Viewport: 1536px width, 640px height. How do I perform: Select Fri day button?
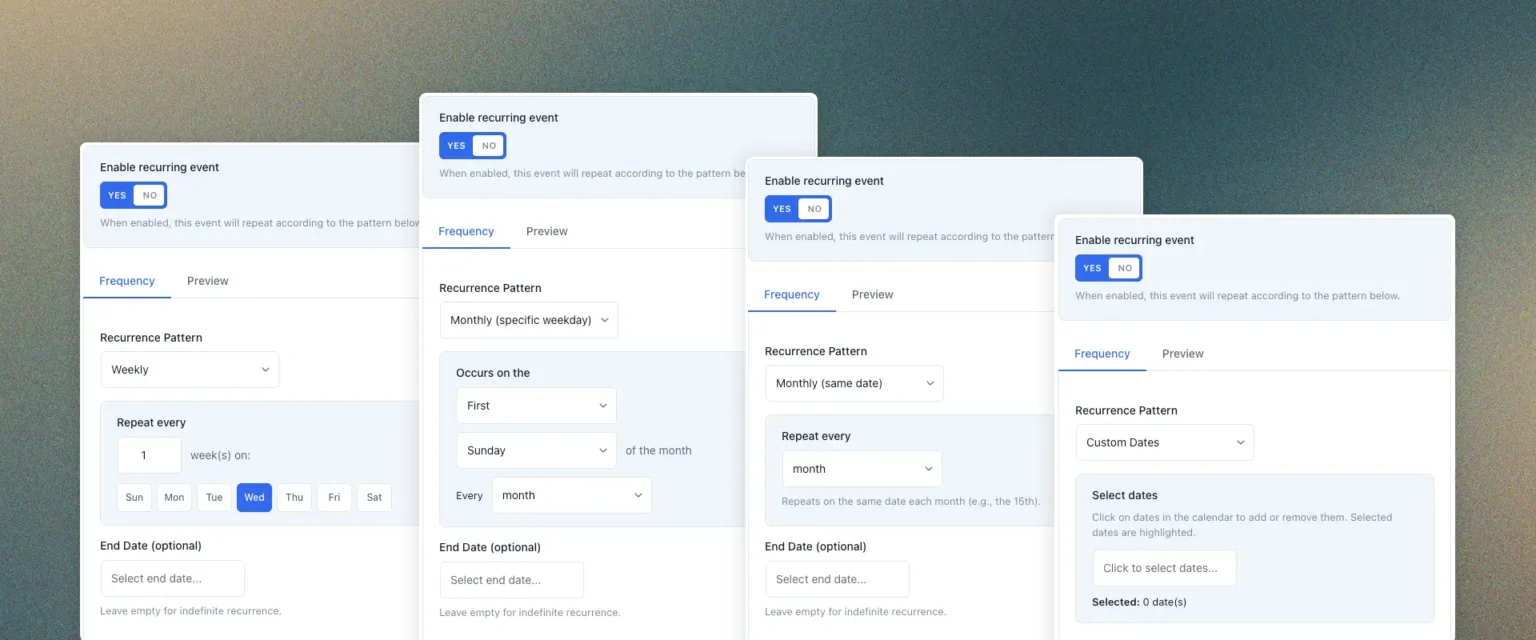[x=334, y=498]
